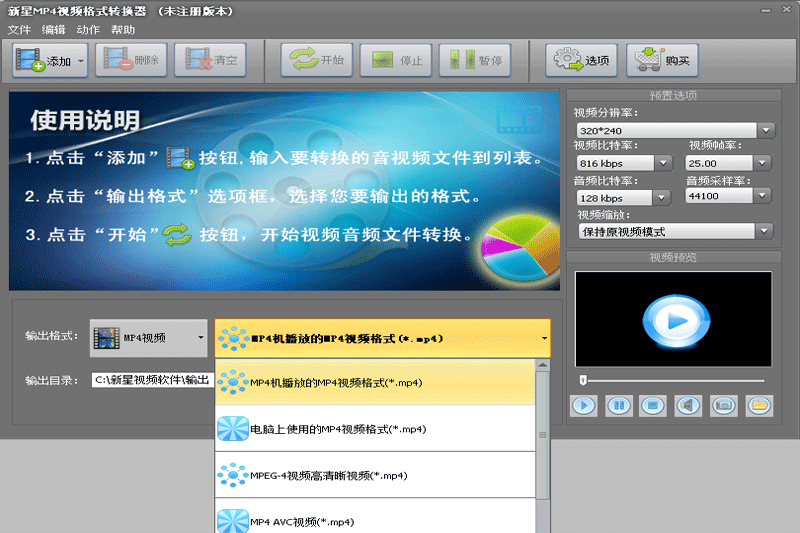This screenshot has width=800, height=533.
Task: Click the small play control under preview
Action: (x=584, y=406)
